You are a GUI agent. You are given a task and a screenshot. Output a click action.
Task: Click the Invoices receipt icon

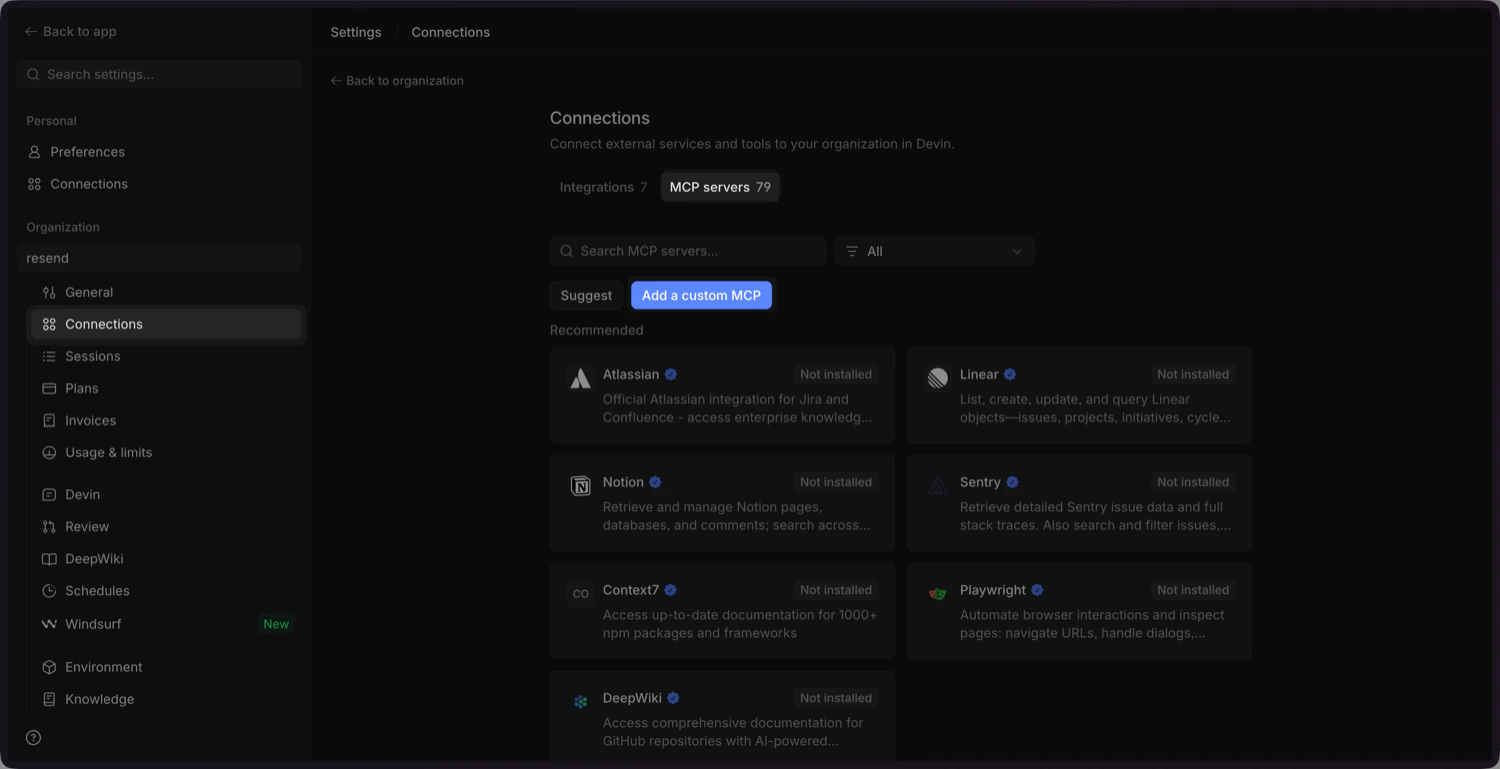click(49, 420)
